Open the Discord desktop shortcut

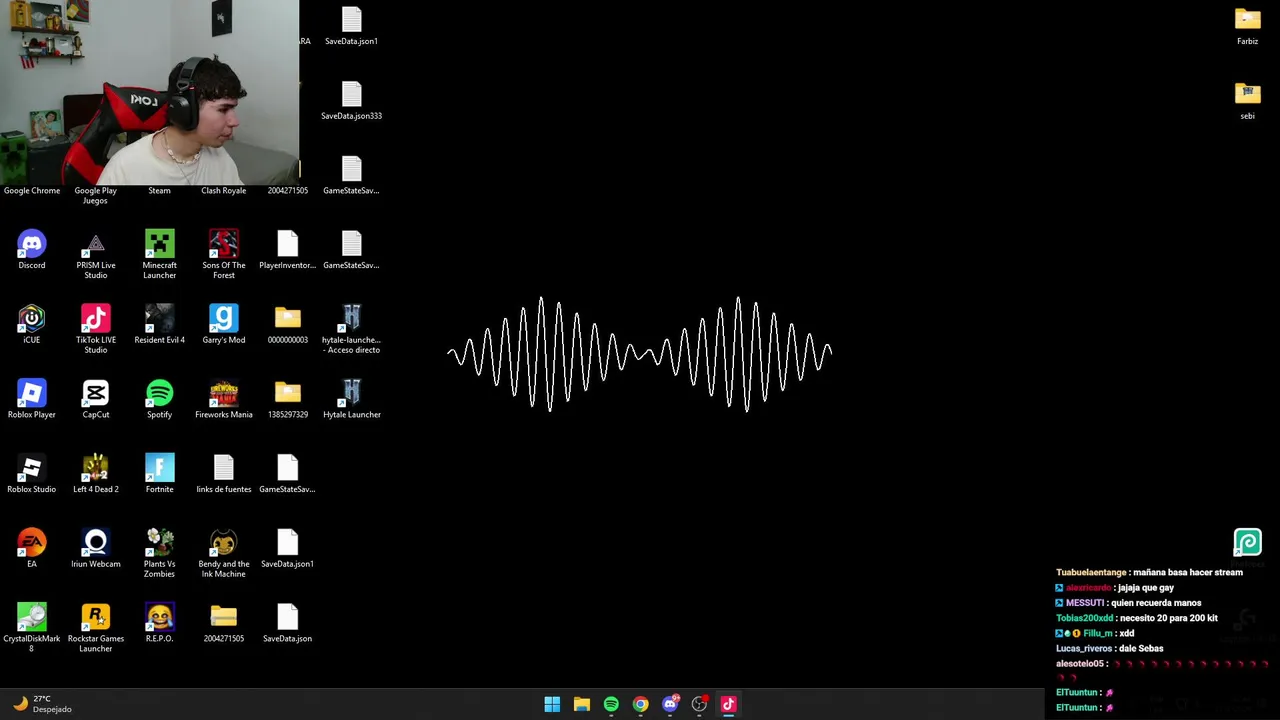click(x=32, y=250)
